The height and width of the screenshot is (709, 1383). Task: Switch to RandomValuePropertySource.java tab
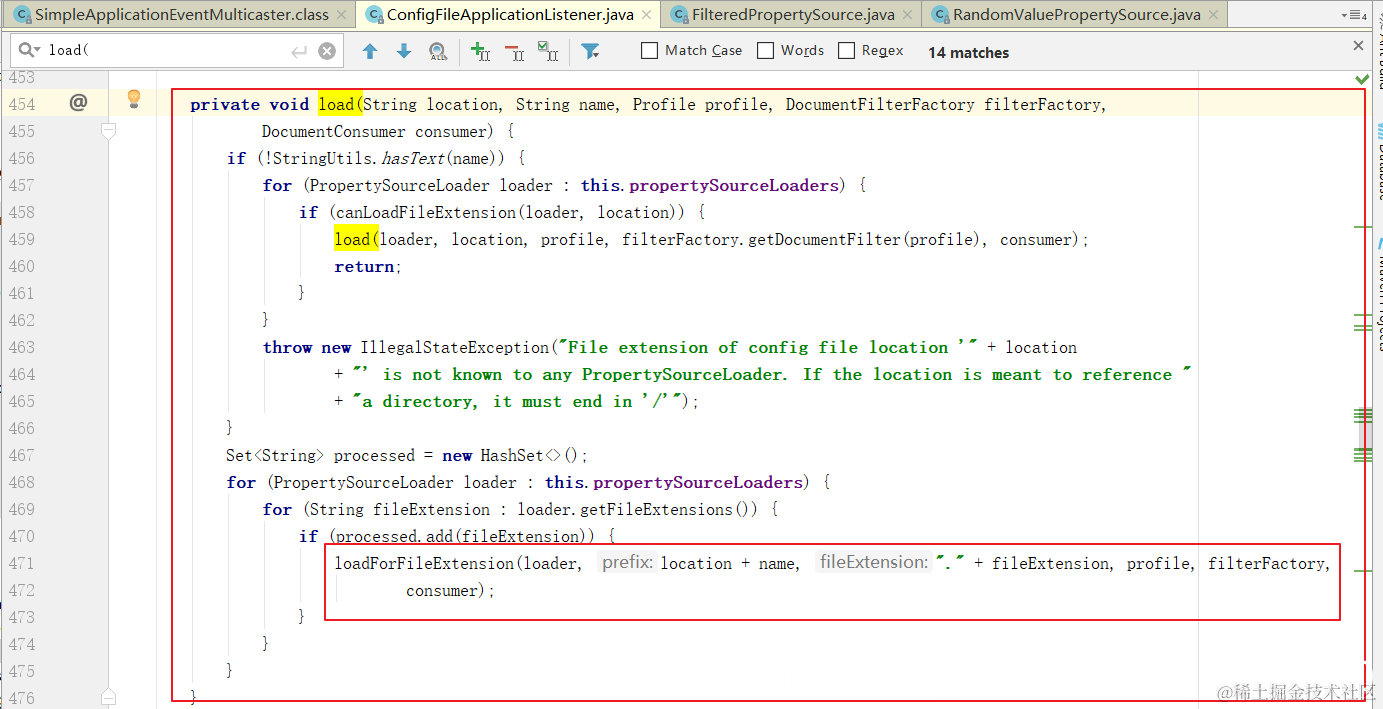tap(1076, 14)
